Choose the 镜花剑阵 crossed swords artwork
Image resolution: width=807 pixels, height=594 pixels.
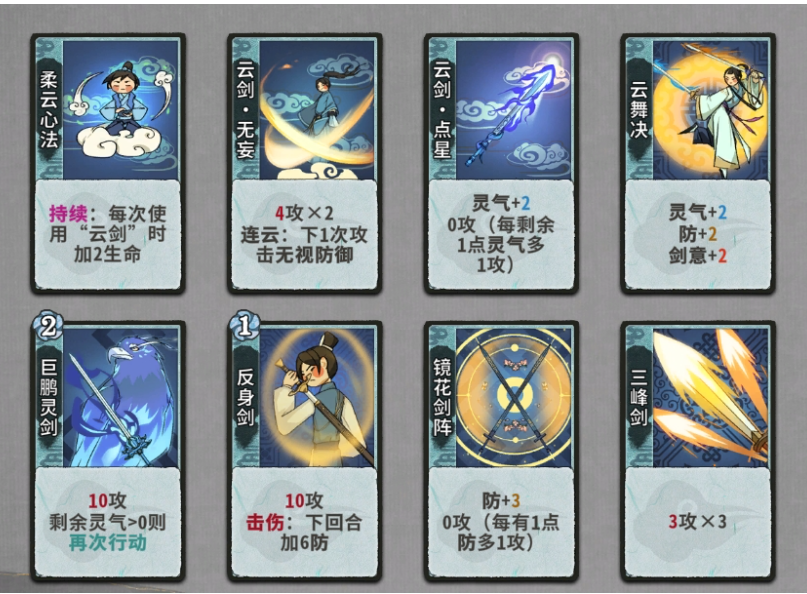[x=514, y=398]
